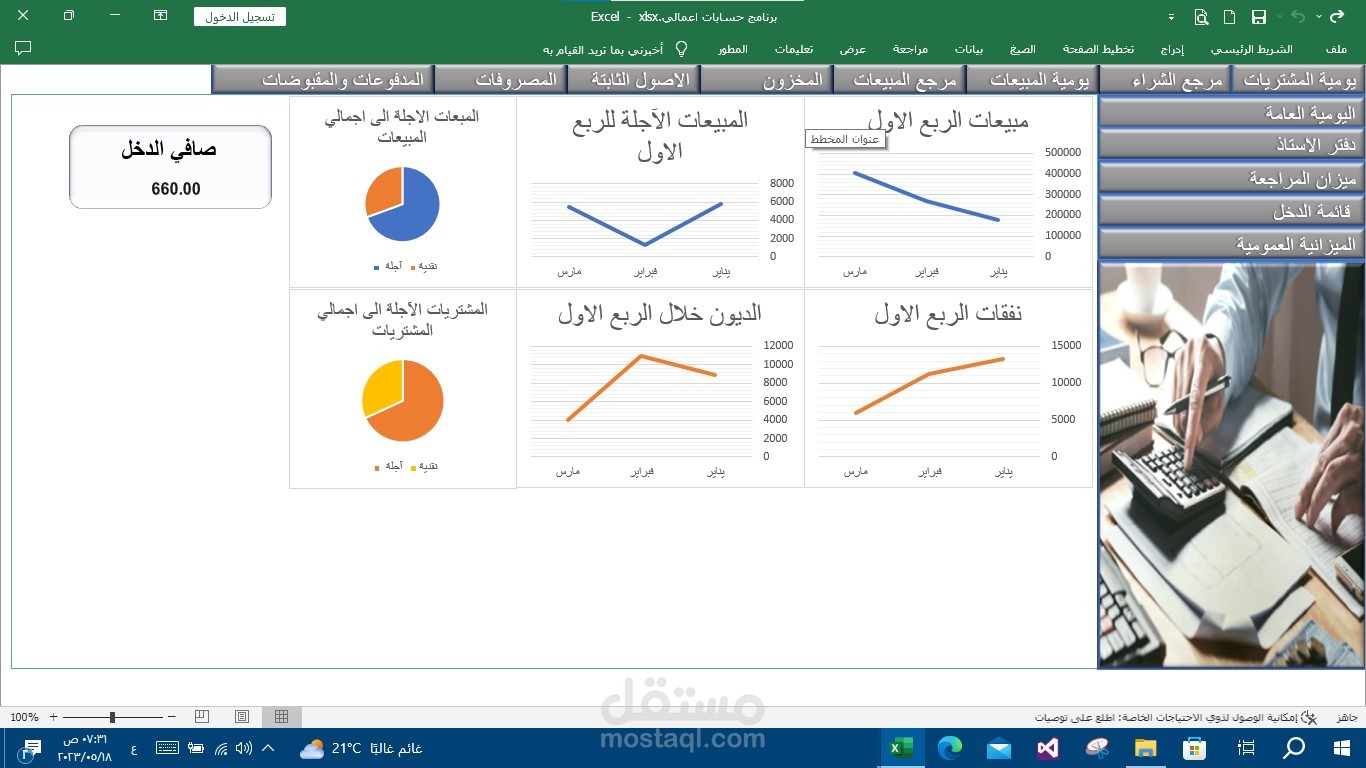Viewport: 1366px width, 768px height.
Task: Select the blue slice of sales pie chart
Action: 415,212
